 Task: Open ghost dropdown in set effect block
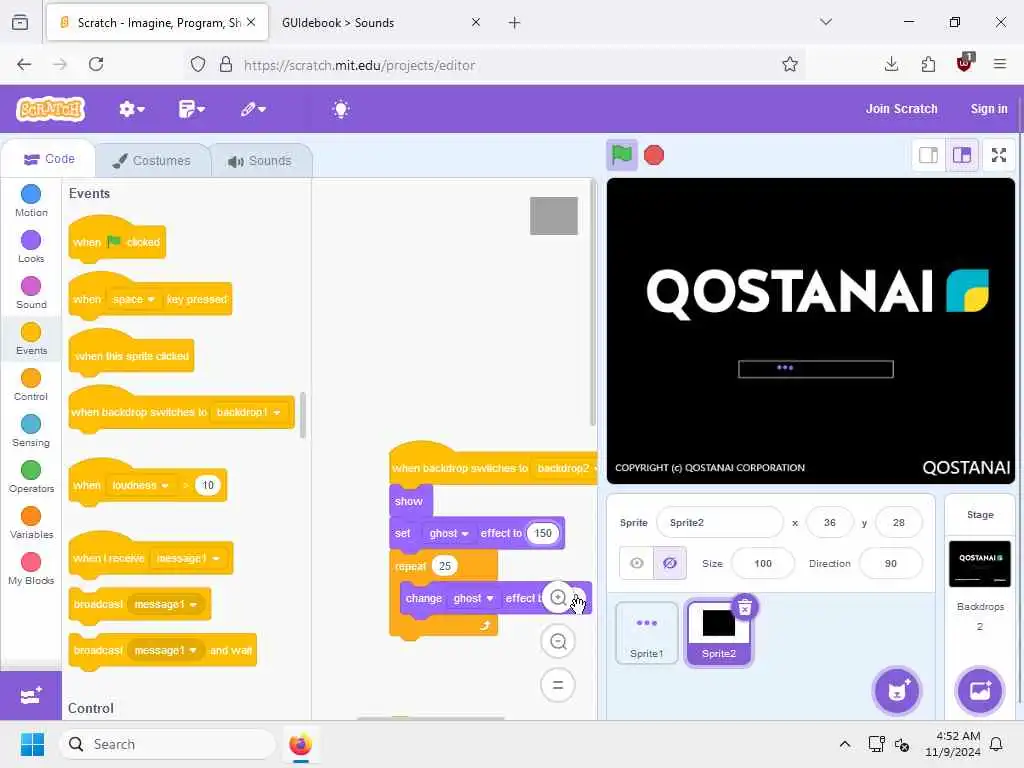click(x=449, y=533)
